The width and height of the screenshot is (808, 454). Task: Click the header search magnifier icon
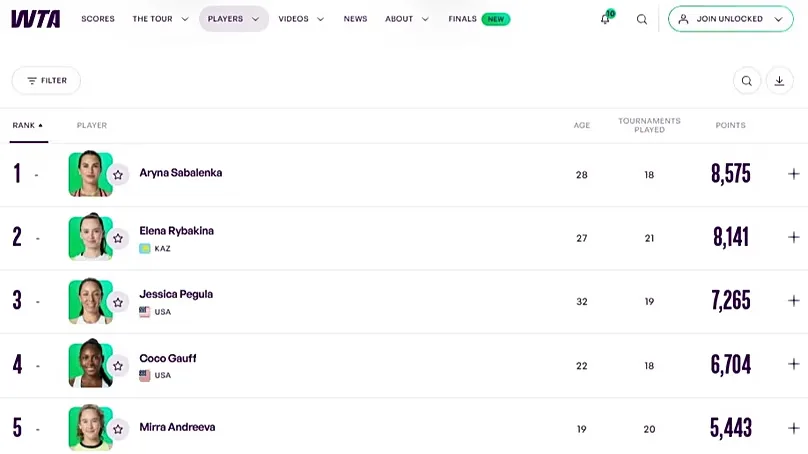tap(642, 20)
